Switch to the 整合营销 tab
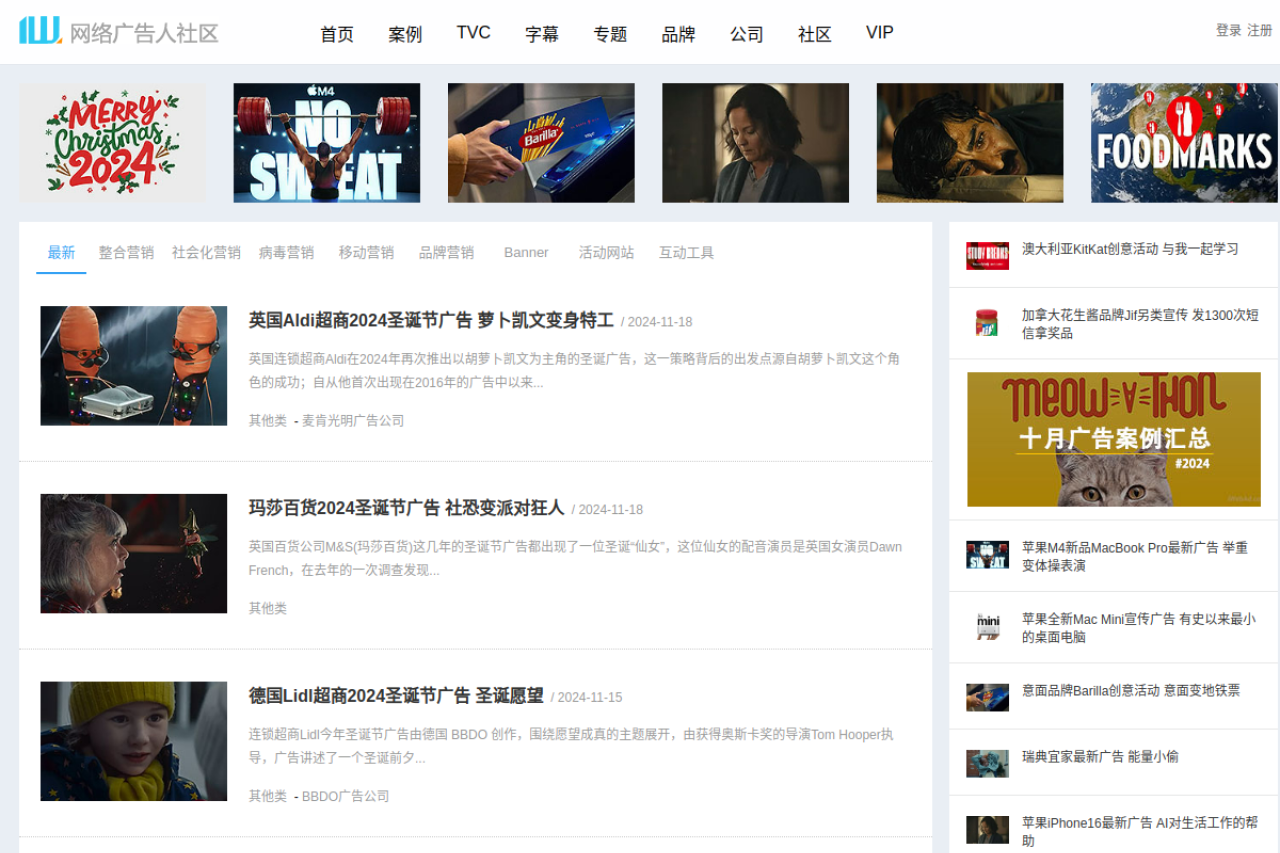This screenshot has width=1280, height=853. click(126, 253)
